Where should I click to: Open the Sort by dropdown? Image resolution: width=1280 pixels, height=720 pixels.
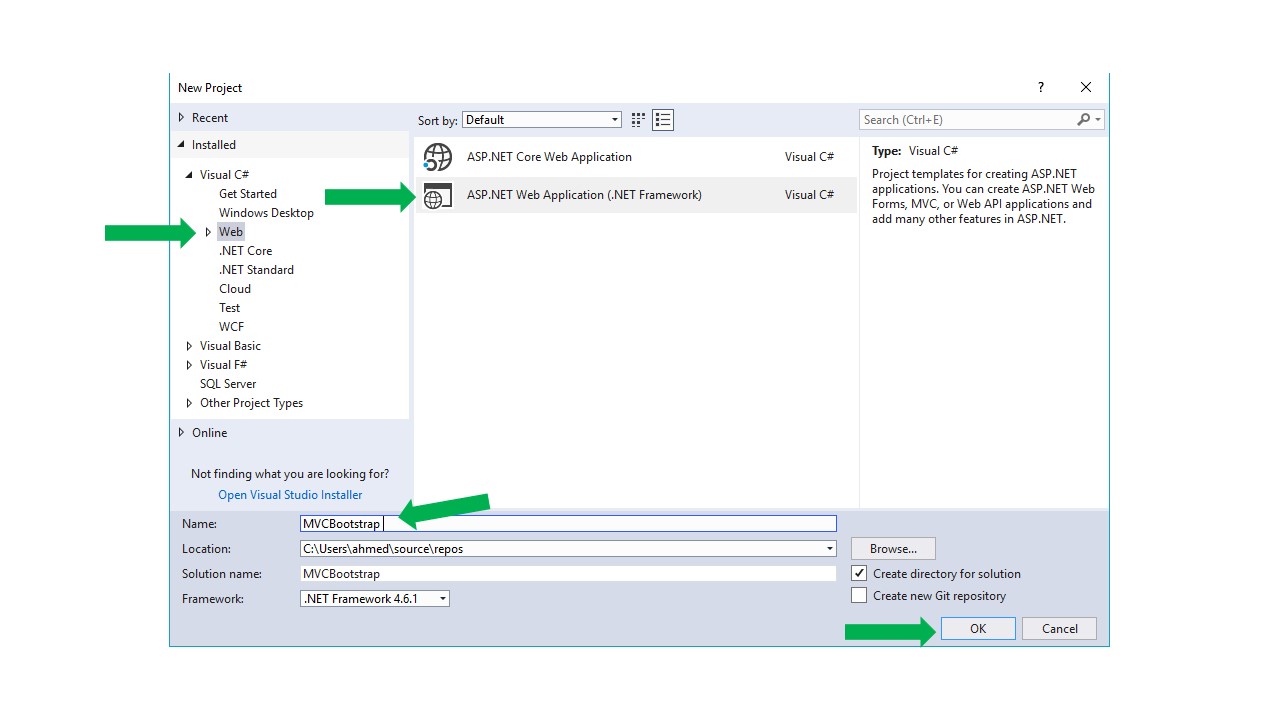tap(542, 120)
